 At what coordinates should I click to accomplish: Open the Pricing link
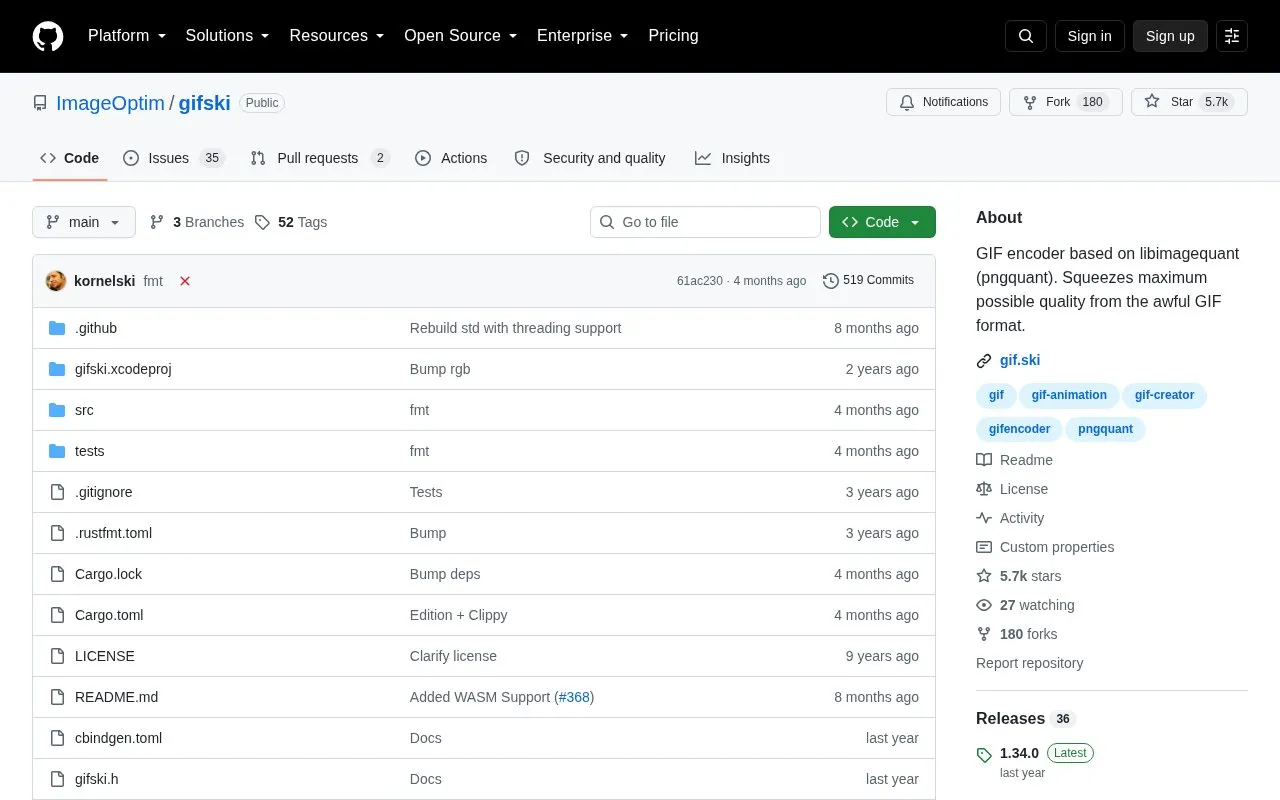pyautogui.click(x=673, y=36)
